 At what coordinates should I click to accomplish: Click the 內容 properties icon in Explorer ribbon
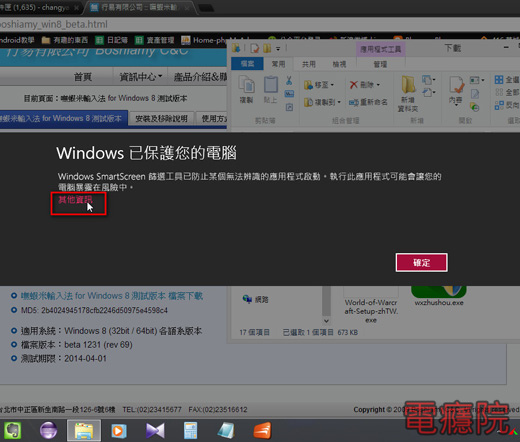coord(456,90)
